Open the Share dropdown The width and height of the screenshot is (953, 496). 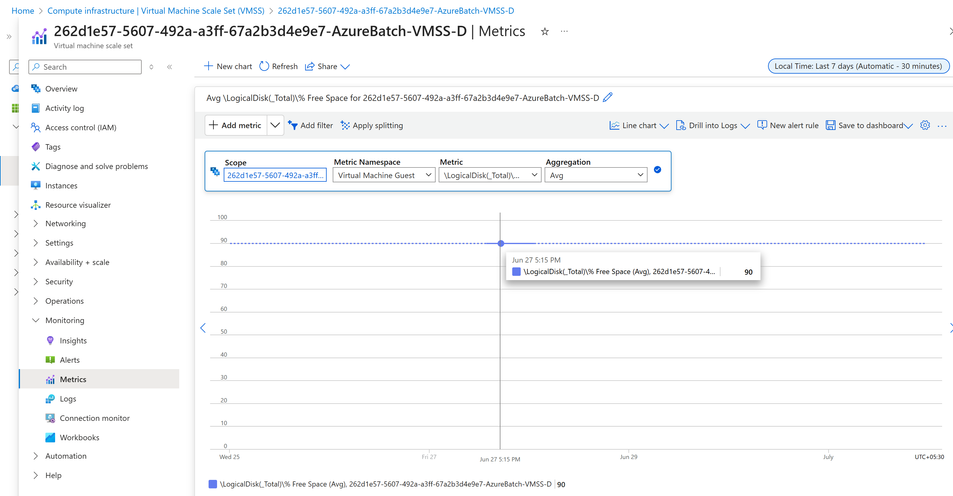pos(327,66)
